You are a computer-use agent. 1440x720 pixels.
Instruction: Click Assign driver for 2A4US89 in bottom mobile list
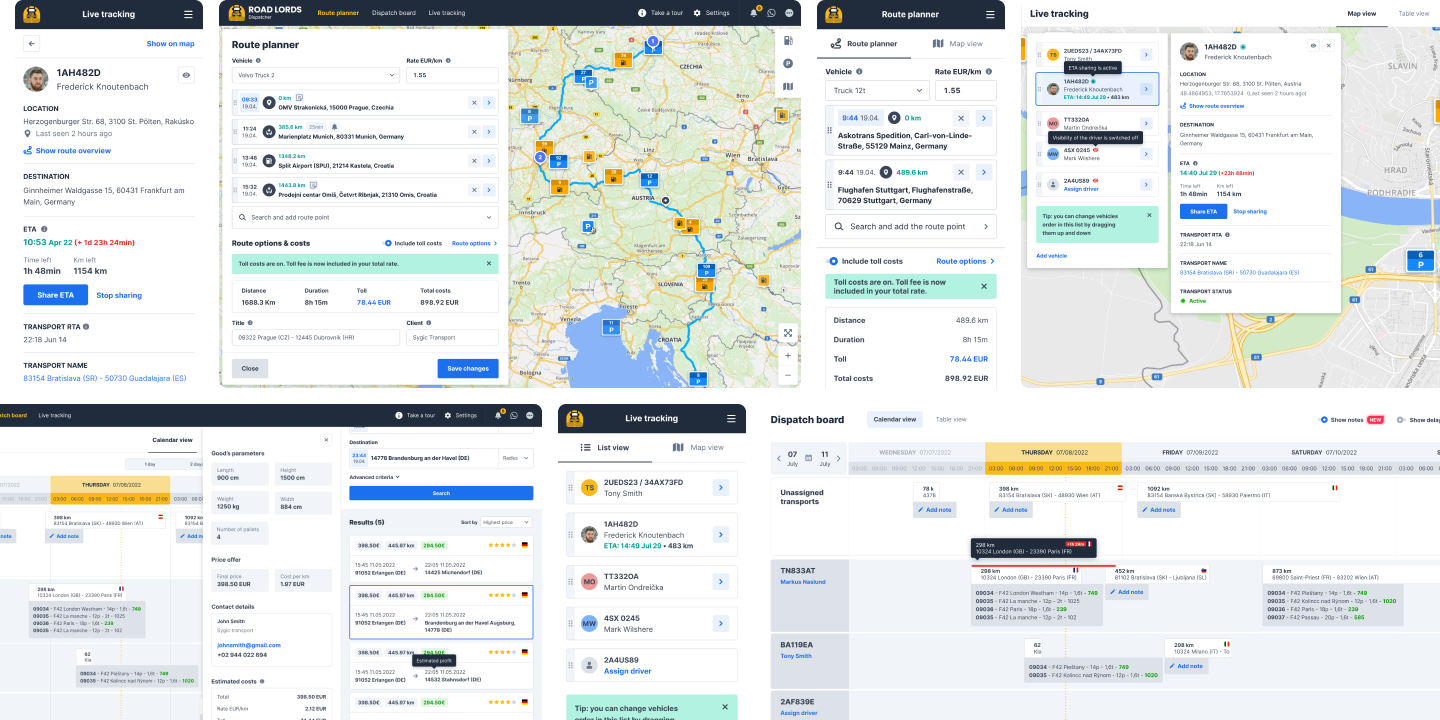tap(628, 671)
